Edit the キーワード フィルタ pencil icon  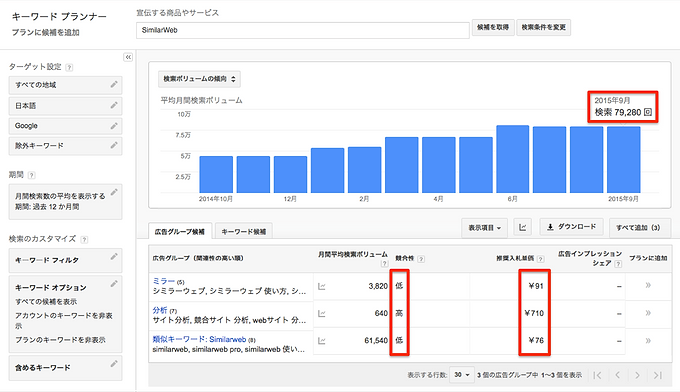coord(114,257)
